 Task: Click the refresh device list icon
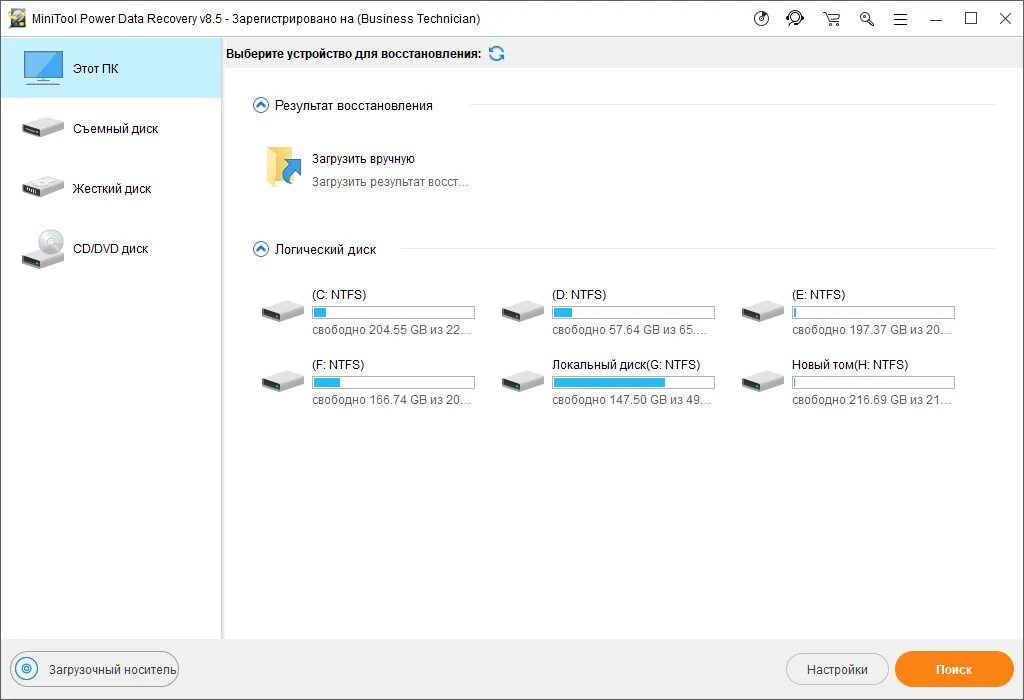pos(496,54)
